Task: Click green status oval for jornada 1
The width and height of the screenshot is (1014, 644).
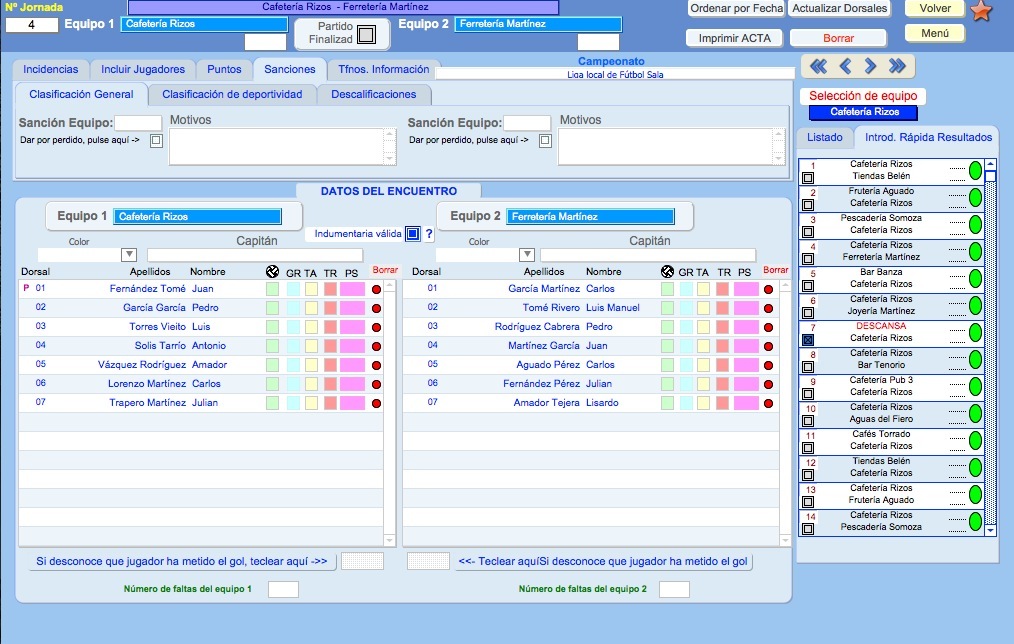Action: [975, 171]
